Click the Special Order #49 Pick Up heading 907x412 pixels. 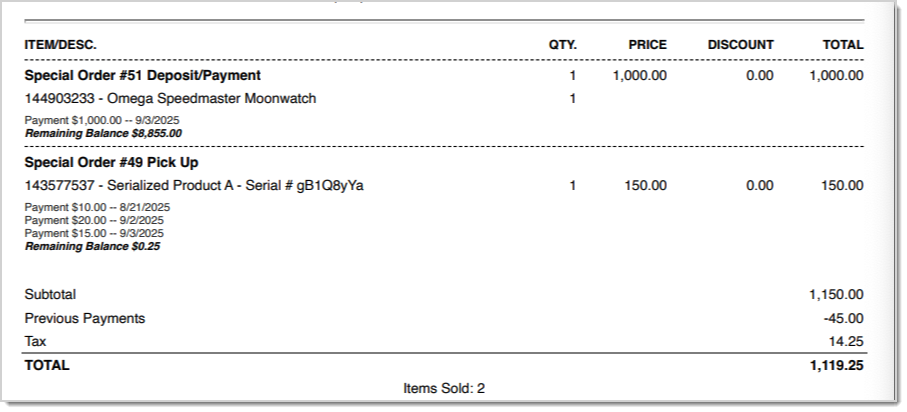118,162
